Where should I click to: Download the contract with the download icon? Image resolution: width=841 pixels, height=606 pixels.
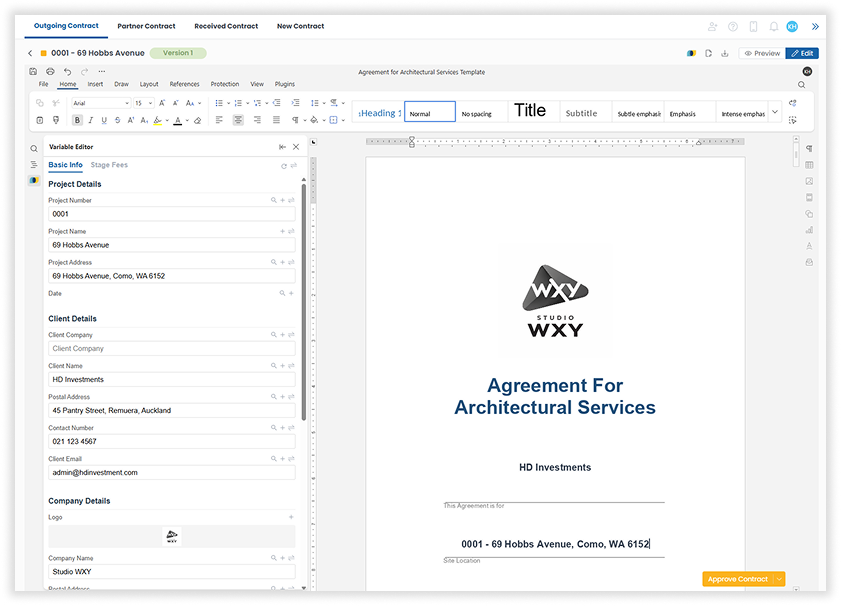pos(725,53)
